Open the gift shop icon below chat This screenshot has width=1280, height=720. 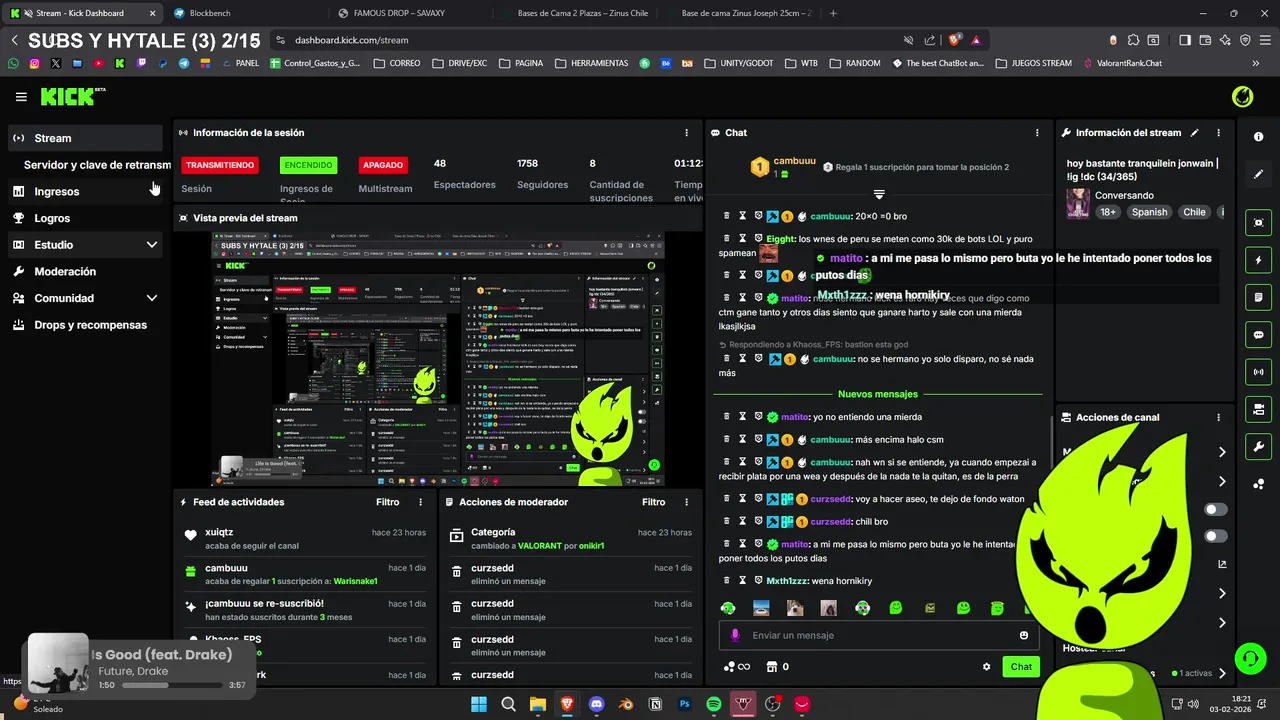pos(772,667)
